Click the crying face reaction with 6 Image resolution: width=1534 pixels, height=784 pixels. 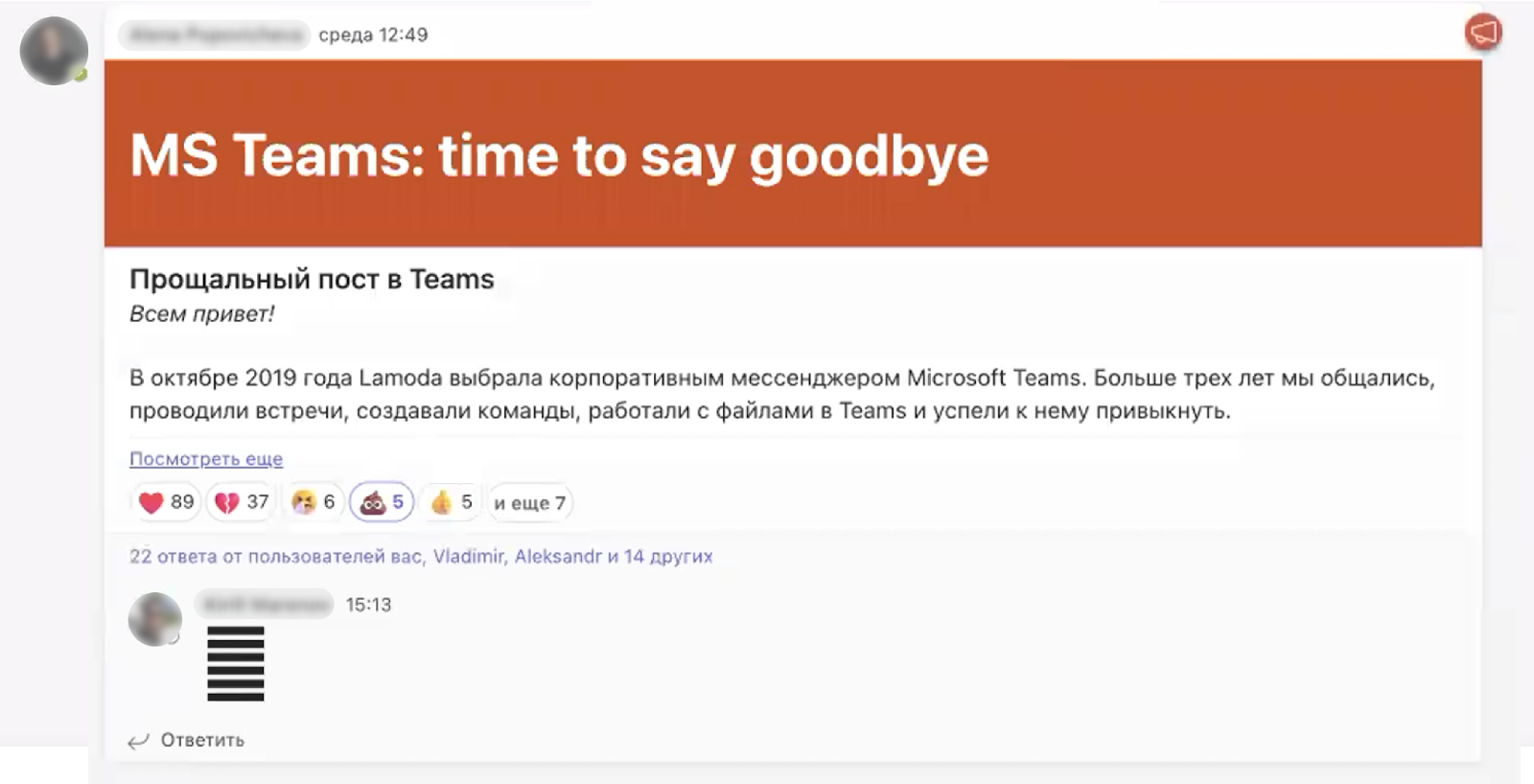(314, 502)
